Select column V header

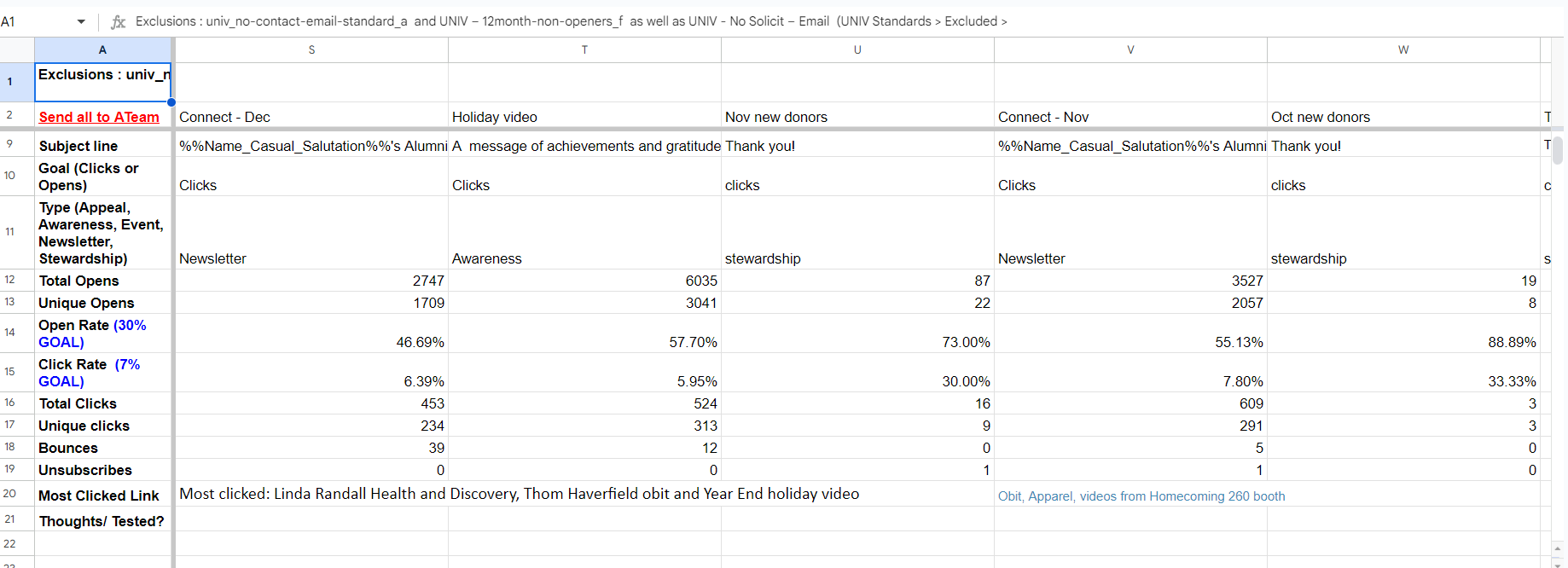pyautogui.click(x=1130, y=50)
